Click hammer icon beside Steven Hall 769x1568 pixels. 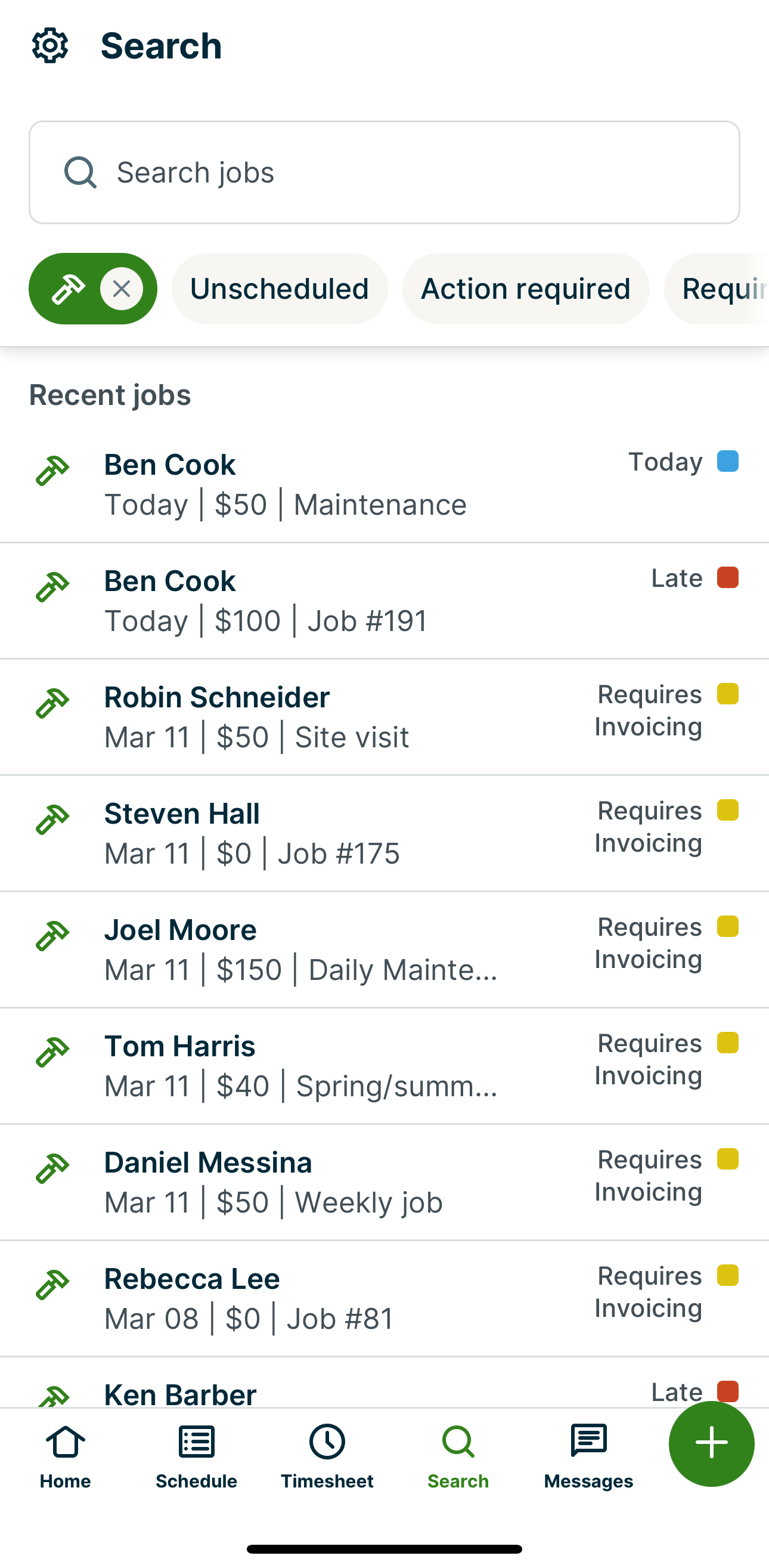[52, 819]
